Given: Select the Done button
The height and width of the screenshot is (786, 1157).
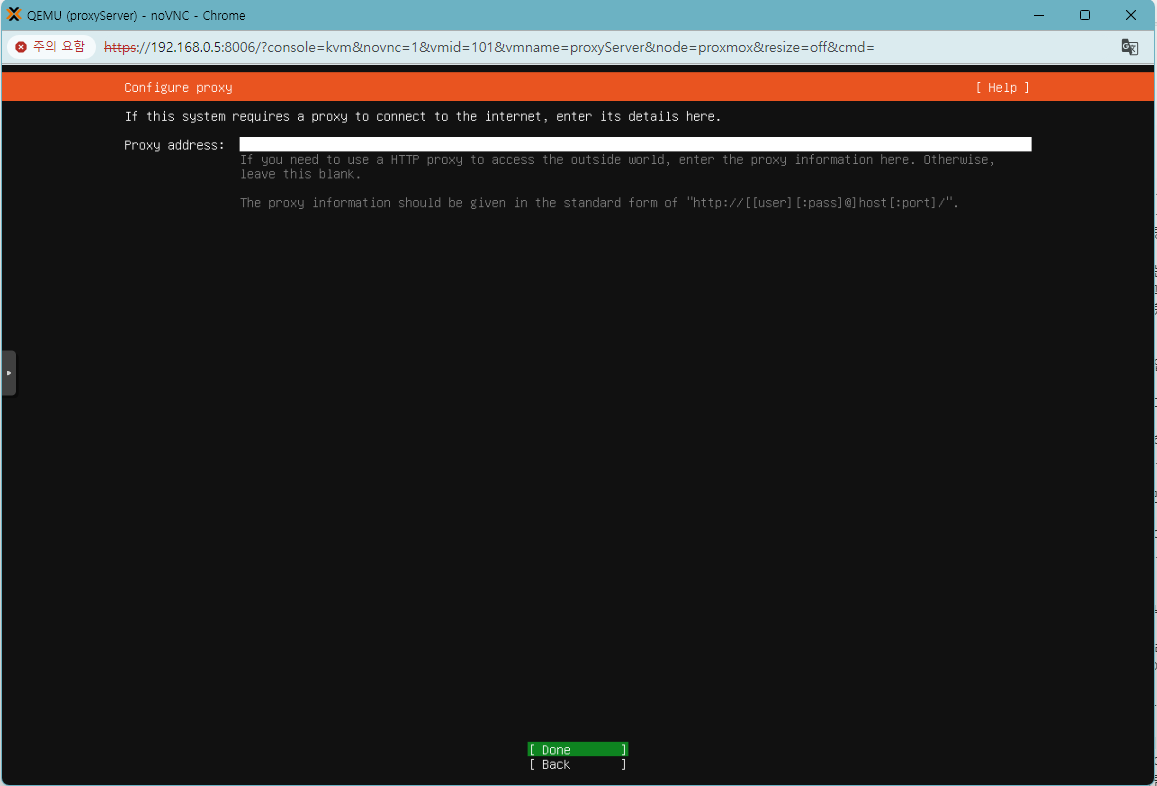Looking at the screenshot, I should [578, 750].
